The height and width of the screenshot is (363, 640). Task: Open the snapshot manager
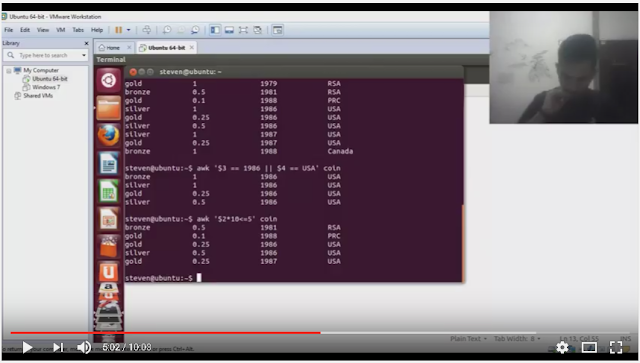coord(195,30)
